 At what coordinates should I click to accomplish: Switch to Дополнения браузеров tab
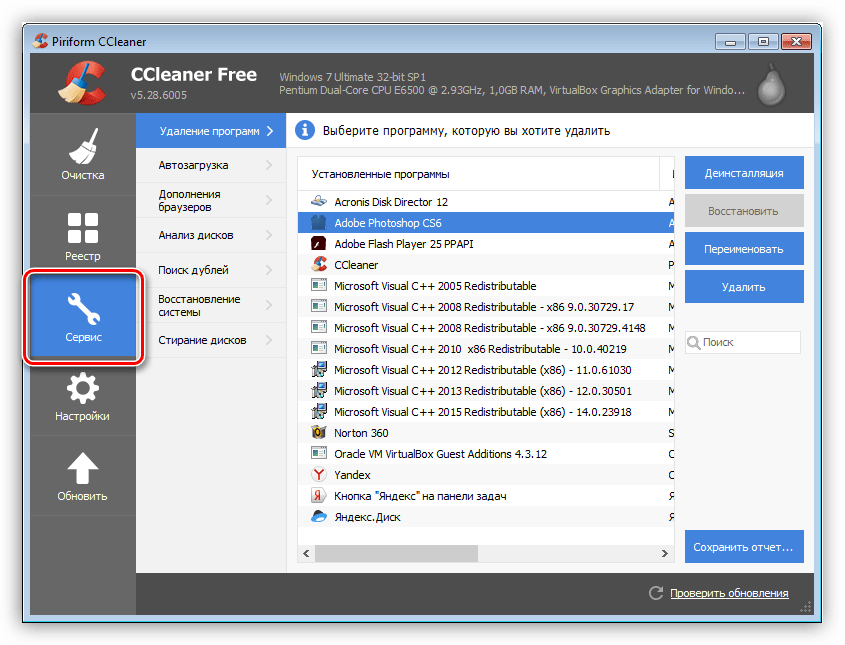(210, 200)
